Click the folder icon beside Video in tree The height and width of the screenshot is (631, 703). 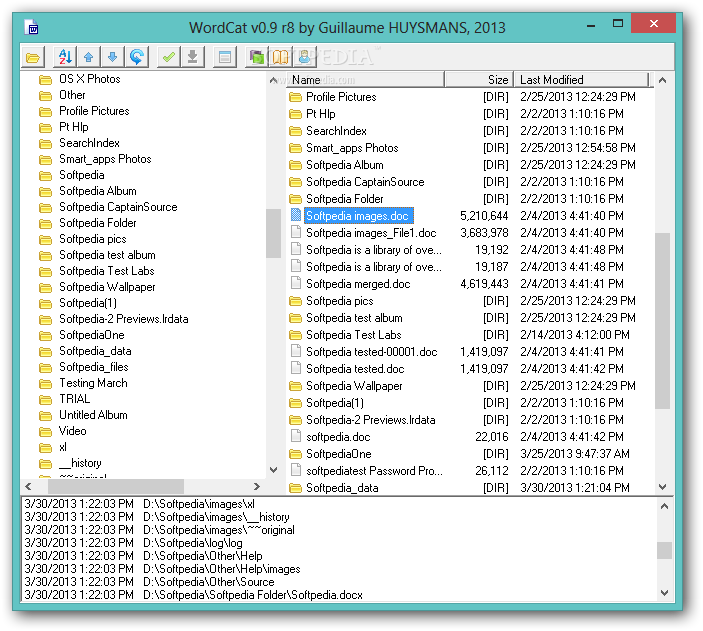click(x=45, y=431)
